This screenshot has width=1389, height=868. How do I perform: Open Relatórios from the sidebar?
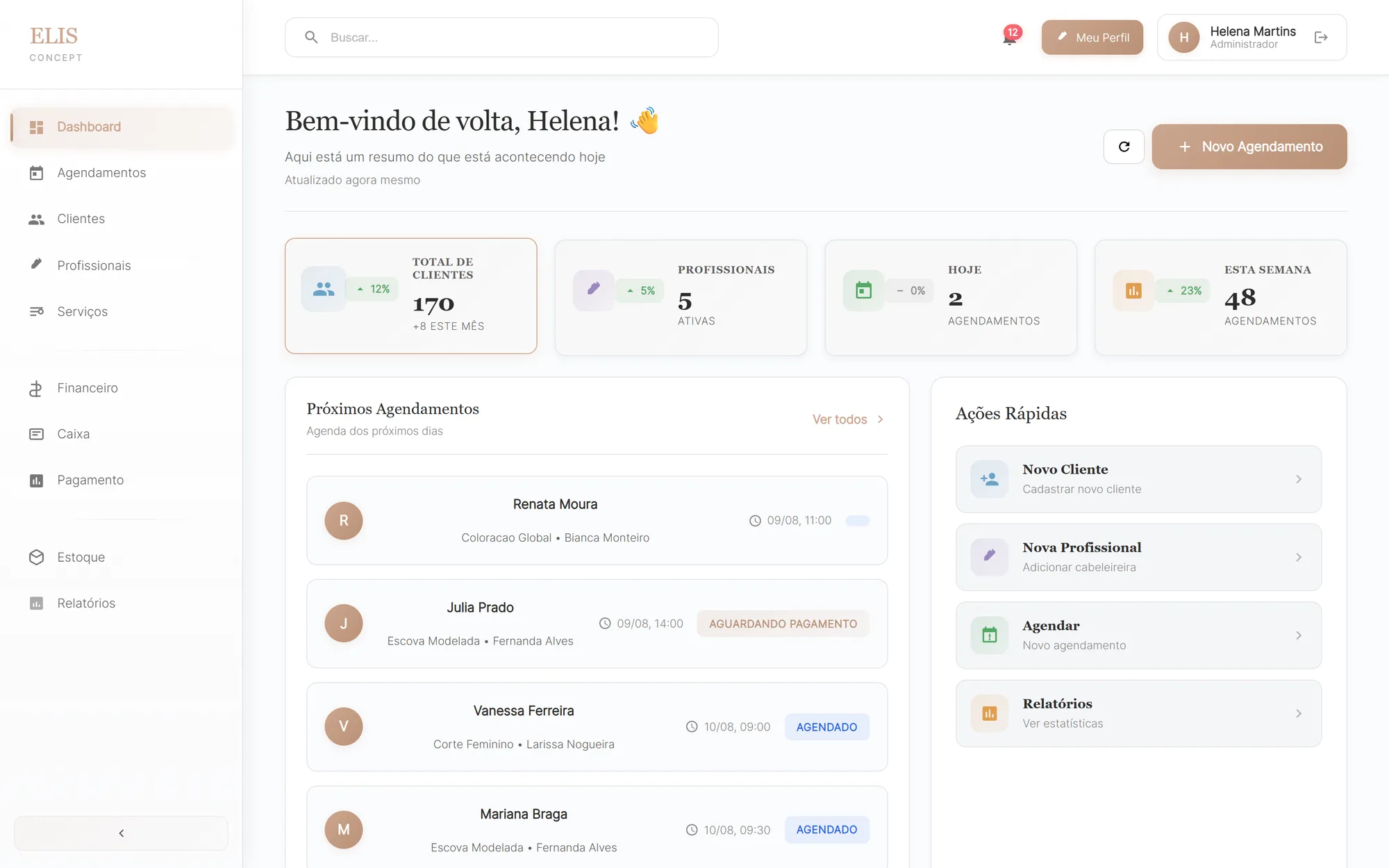122,603
